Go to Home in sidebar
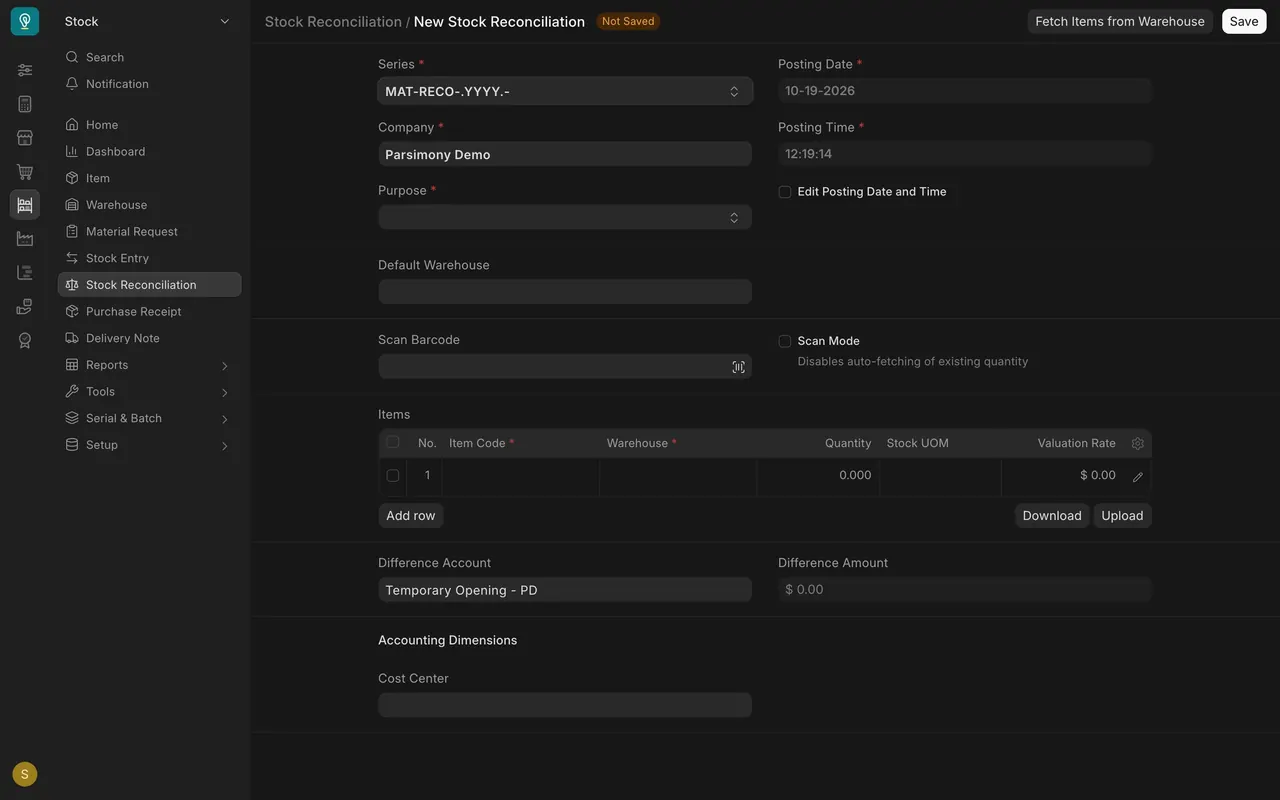The image size is (1280, 800). 149,125
